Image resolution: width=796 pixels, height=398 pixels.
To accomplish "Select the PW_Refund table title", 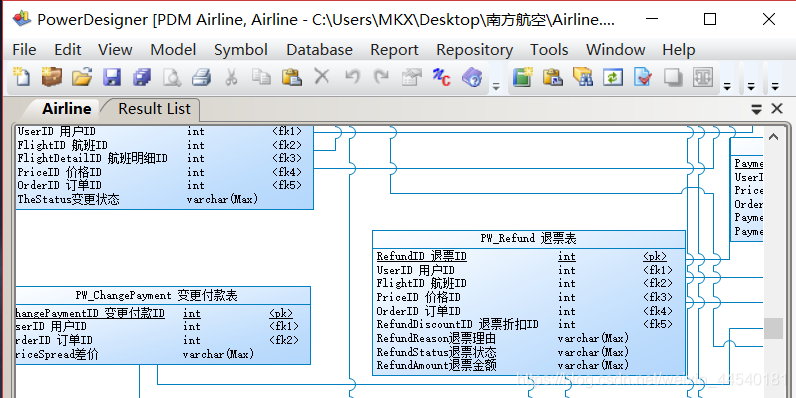I will (x=528, y=238).
